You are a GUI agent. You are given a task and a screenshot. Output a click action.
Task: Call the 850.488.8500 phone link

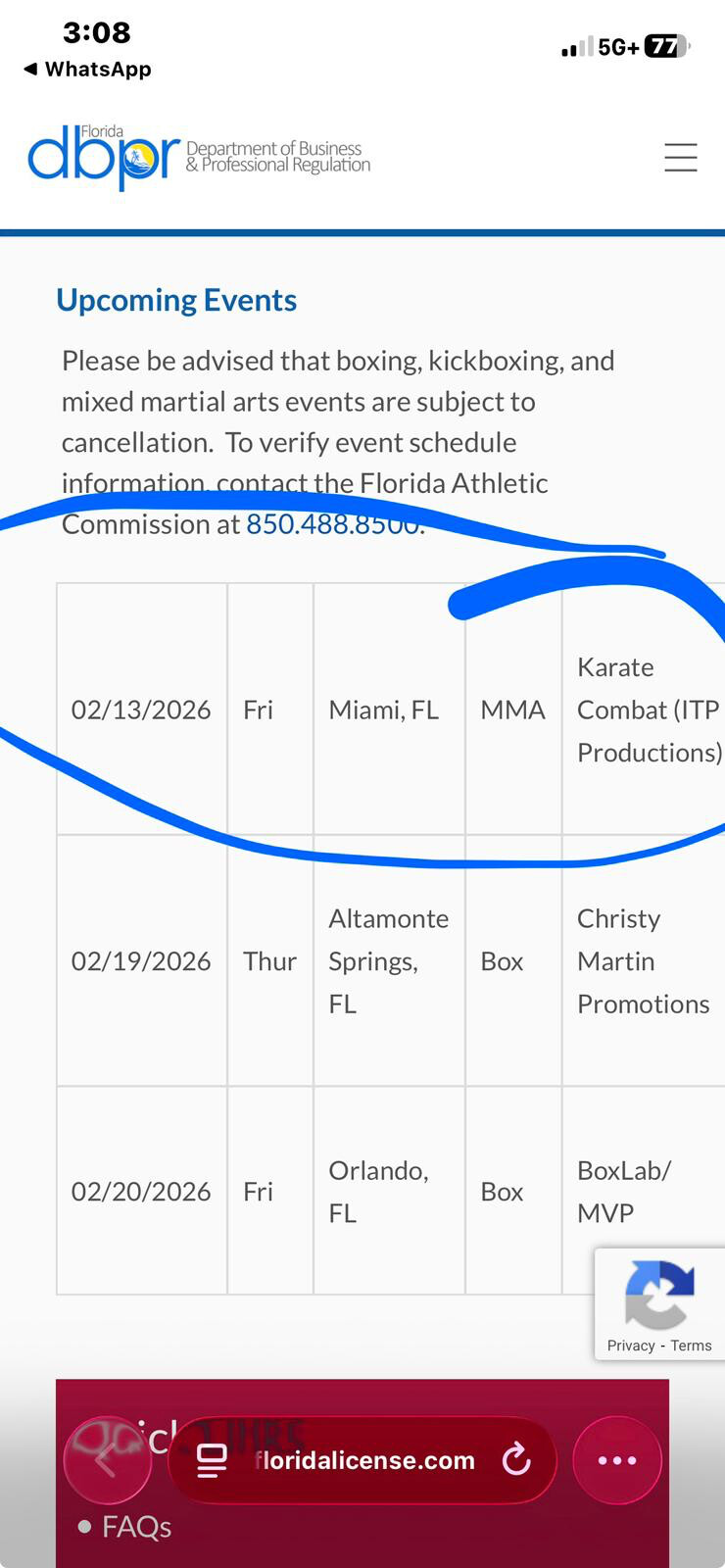tap(333, 524)
